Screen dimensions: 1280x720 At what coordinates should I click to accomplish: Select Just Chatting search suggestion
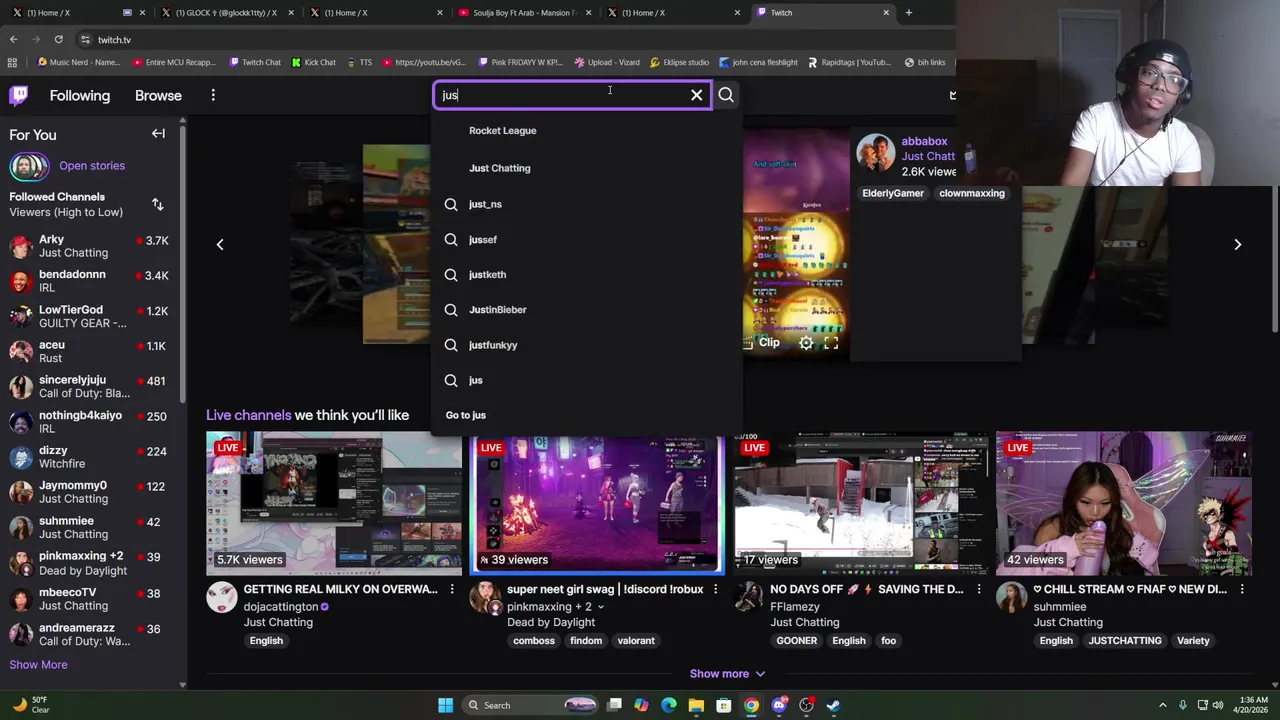click(x=500, y=168)
